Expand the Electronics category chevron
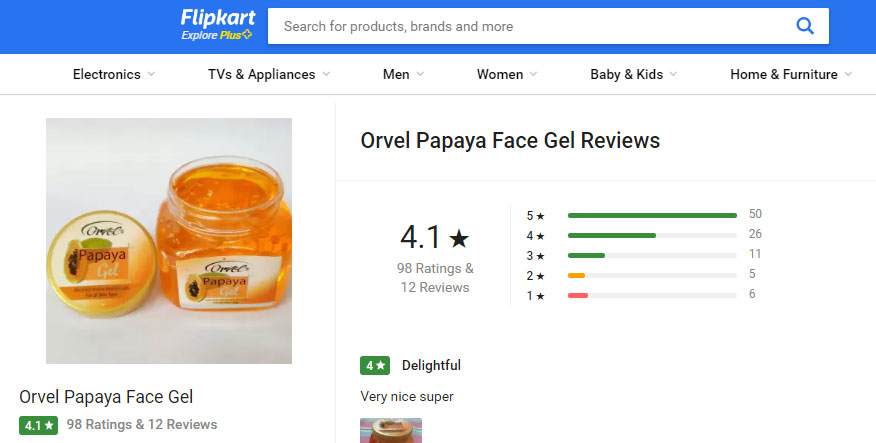 click(x=151, y=74)
